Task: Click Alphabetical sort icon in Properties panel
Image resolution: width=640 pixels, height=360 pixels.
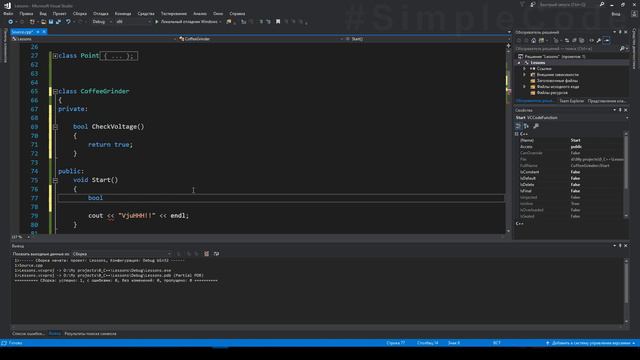Action: [x=527, y=126]
